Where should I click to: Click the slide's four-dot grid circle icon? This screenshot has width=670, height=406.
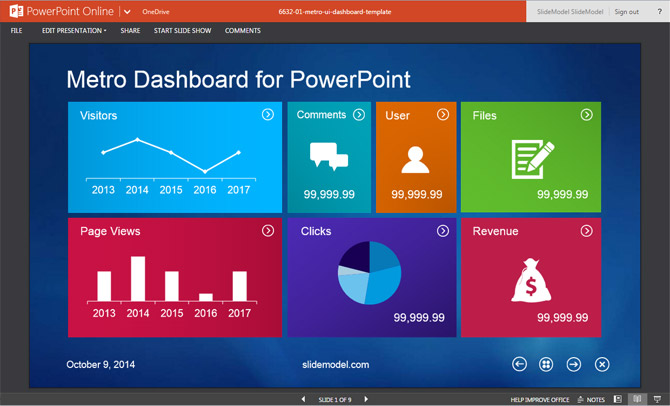[546, 364]
